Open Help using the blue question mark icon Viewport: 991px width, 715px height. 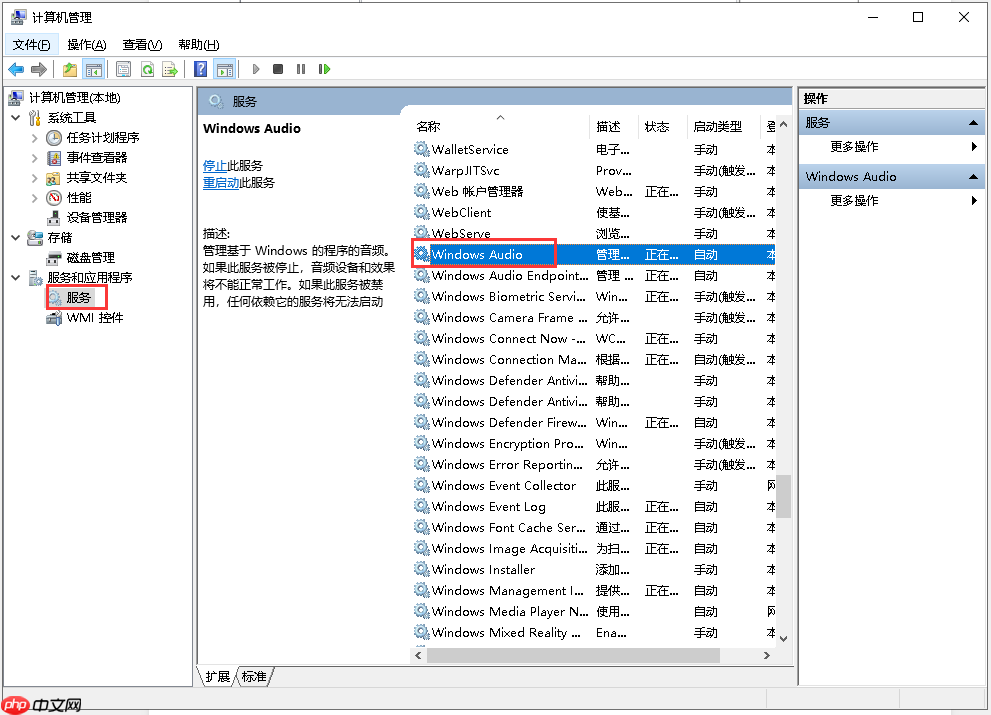pos(201,68)
